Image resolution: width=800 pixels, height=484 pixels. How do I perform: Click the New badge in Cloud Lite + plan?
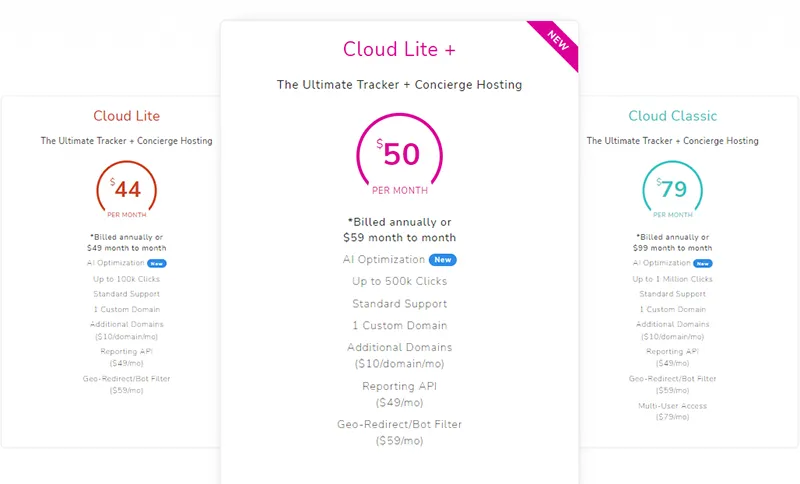coord(444,260)
